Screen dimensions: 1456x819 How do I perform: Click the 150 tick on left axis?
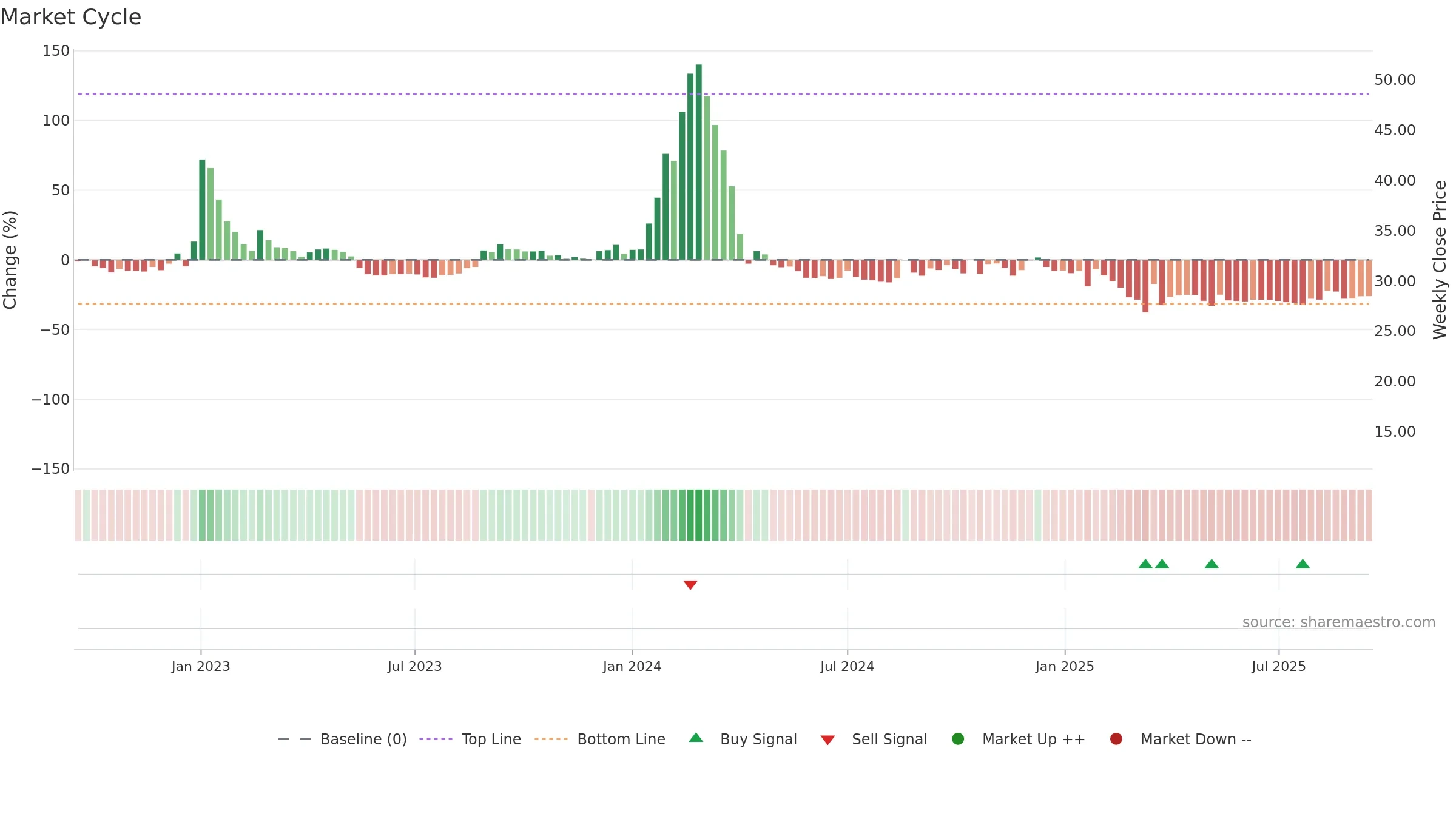(x=56, y=51)
